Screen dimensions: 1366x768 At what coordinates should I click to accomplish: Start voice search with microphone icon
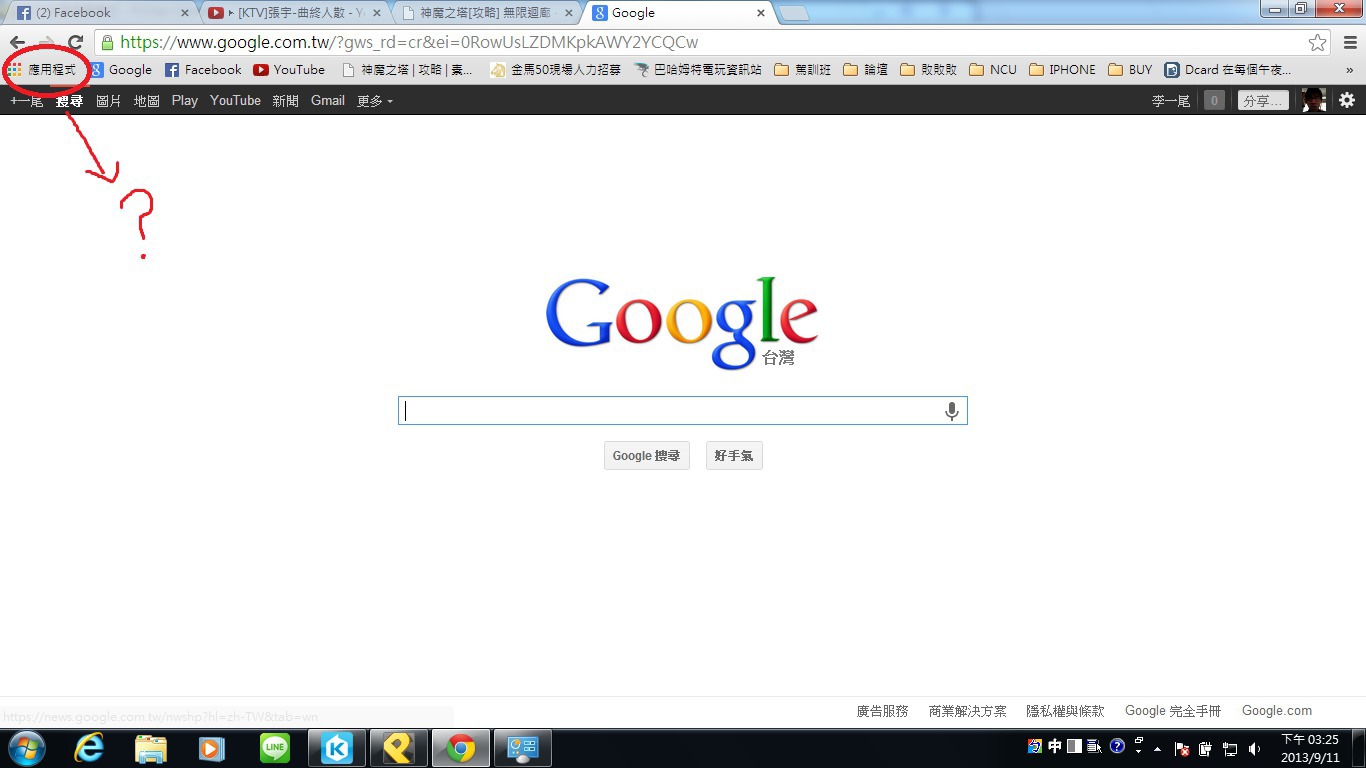(x=952, y=411)
